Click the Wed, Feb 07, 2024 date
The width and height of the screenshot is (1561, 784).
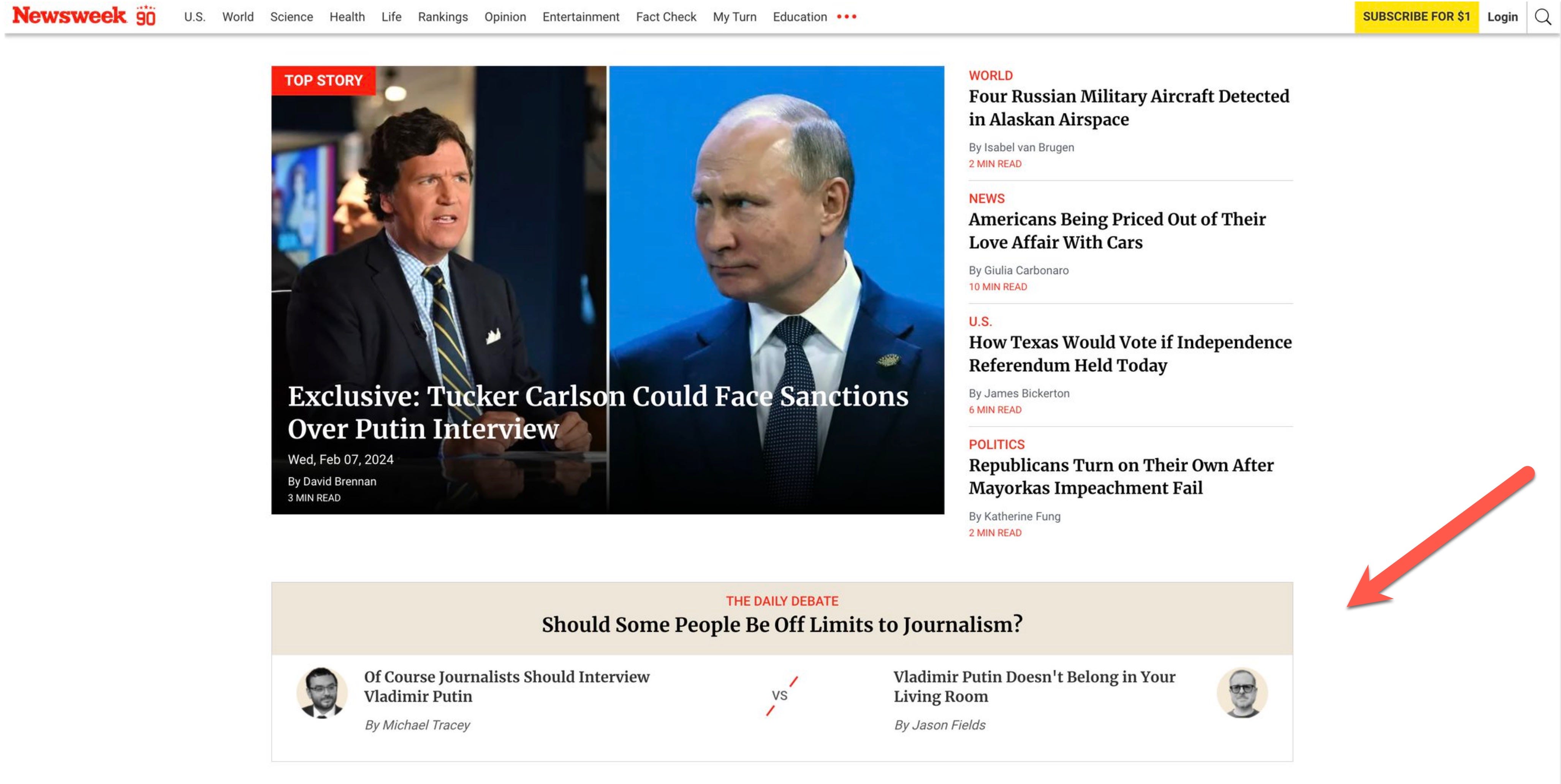pyautogui.click(x=340, y=459)
